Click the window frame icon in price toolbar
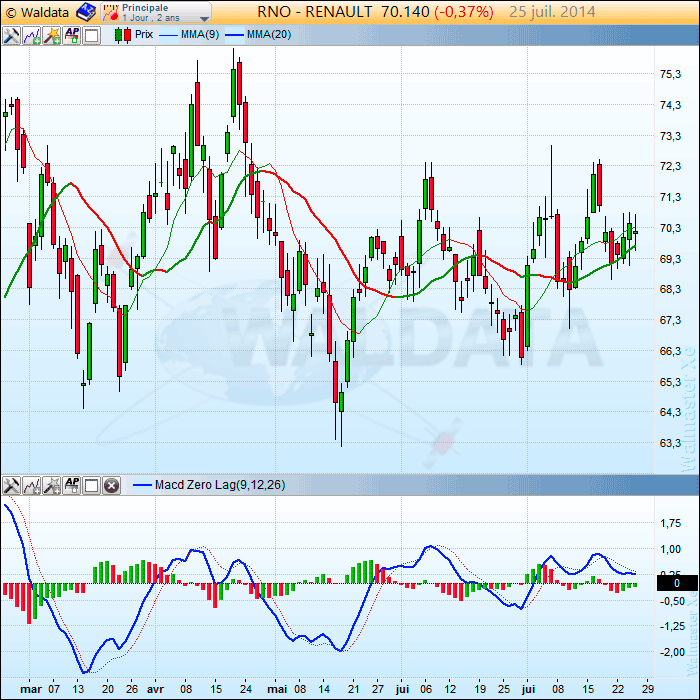The height and width of the screenshot is (700, 700). 92,35
